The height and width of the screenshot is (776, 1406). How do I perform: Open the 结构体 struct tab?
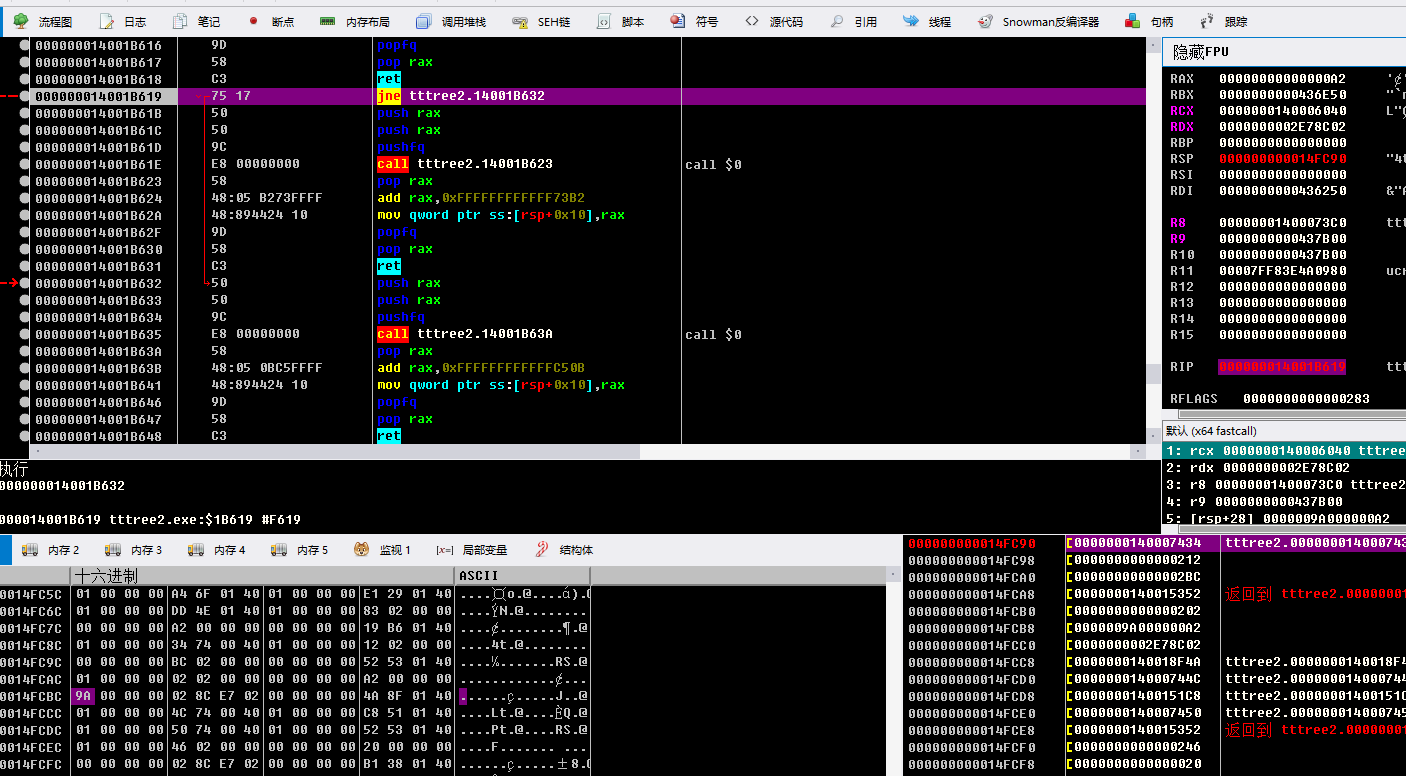564,550
